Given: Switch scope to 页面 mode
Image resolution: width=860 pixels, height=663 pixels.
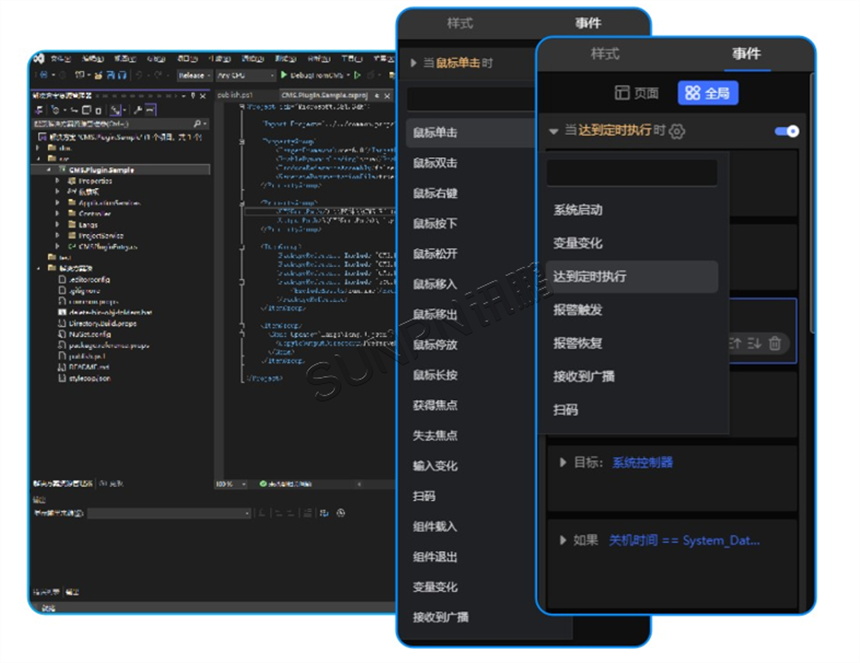Looking at the screenshot, I should click(x=637, y=93).
